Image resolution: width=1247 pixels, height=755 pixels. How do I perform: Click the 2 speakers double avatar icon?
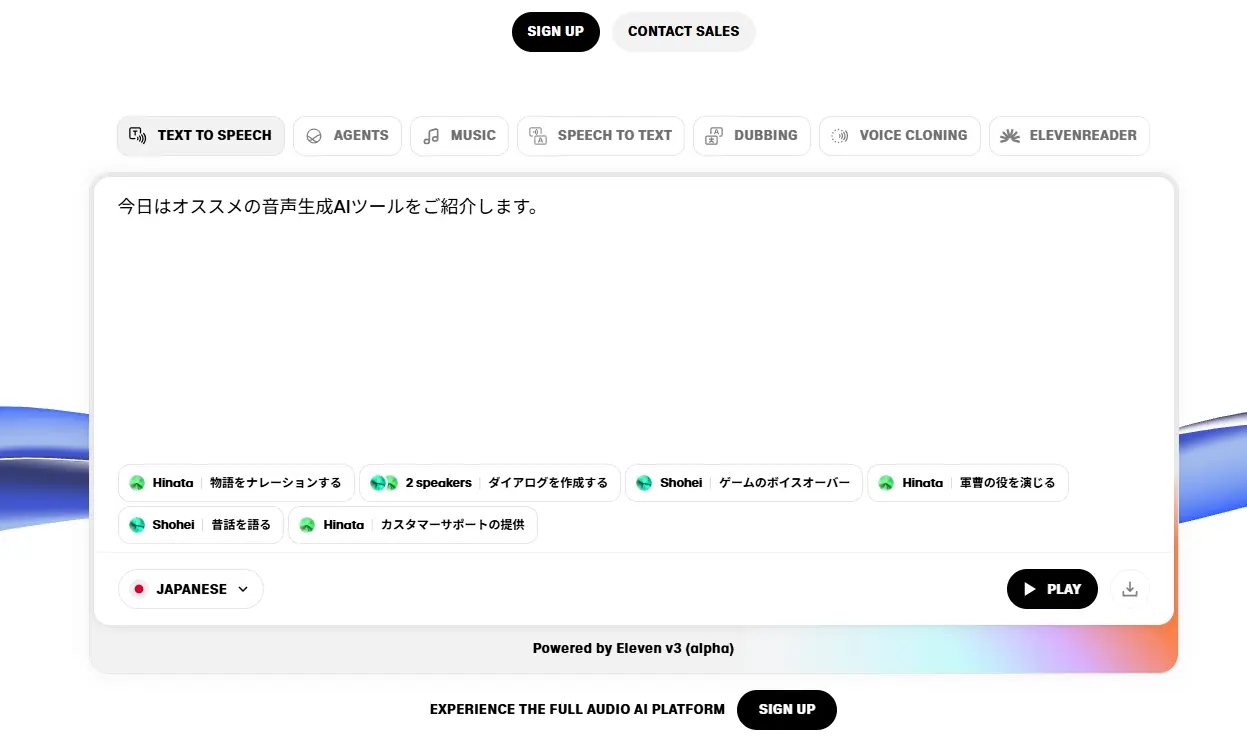[x=385, y=483]
